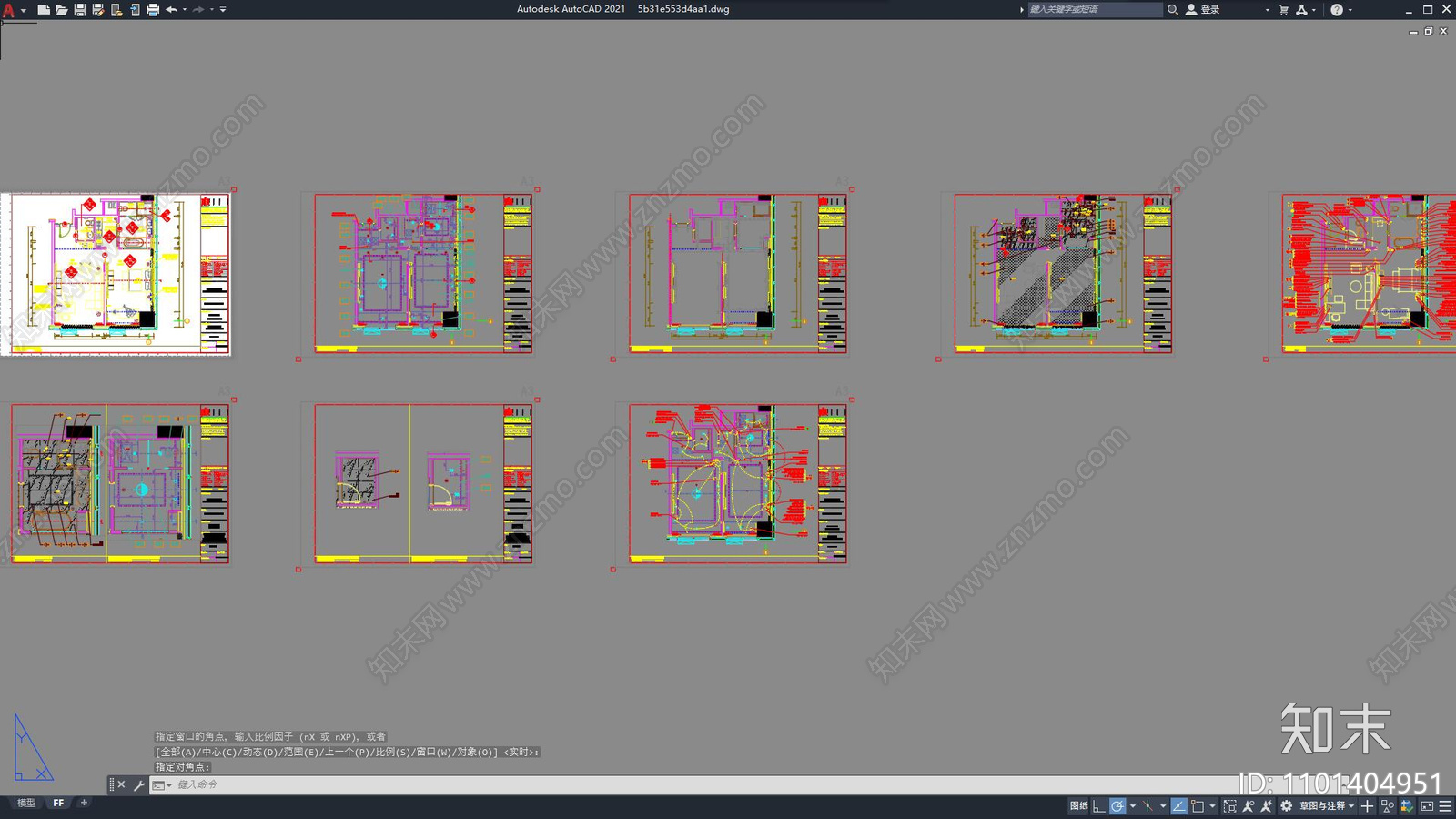Select the FF layout tab

tap(58, 803)
